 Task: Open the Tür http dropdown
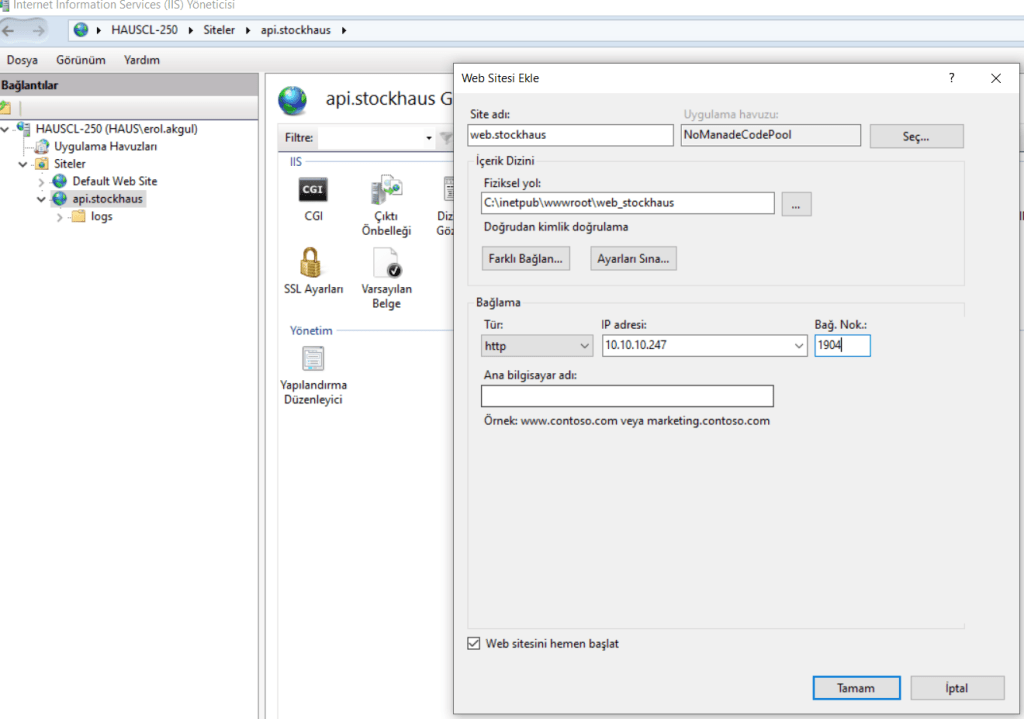[x=537, y=346]
